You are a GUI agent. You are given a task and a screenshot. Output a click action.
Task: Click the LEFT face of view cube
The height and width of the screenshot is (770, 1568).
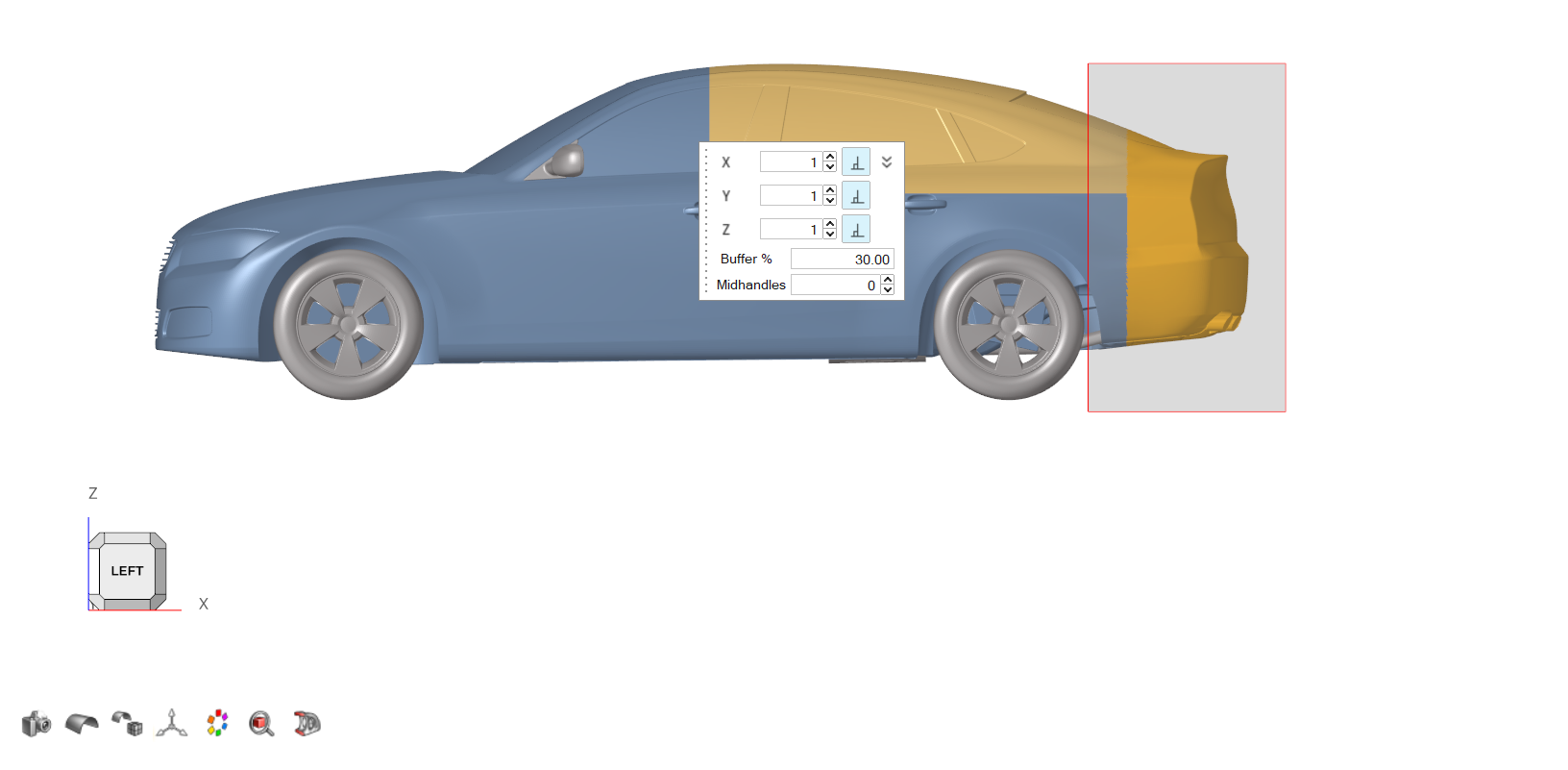pos(127,571)
